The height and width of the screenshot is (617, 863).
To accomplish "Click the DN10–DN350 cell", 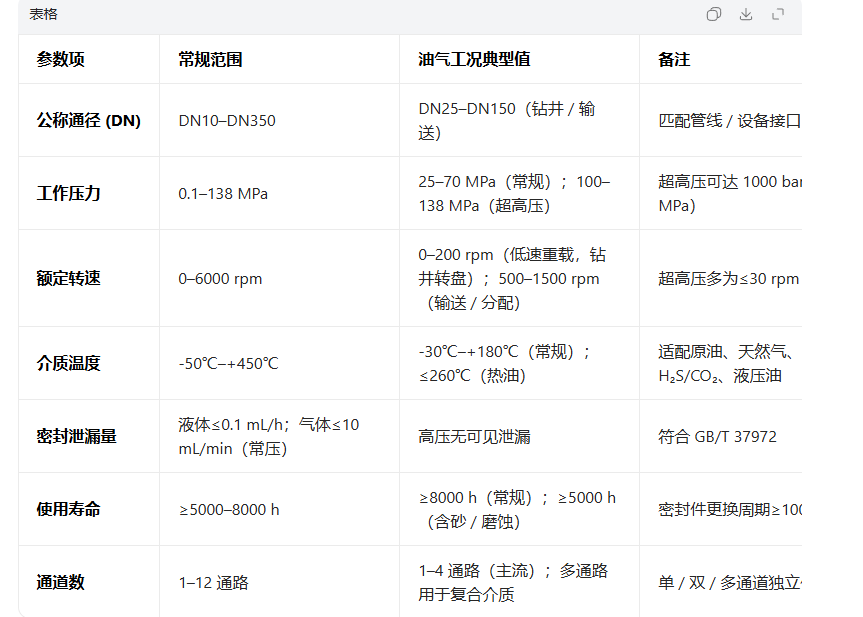I will 227,121.
